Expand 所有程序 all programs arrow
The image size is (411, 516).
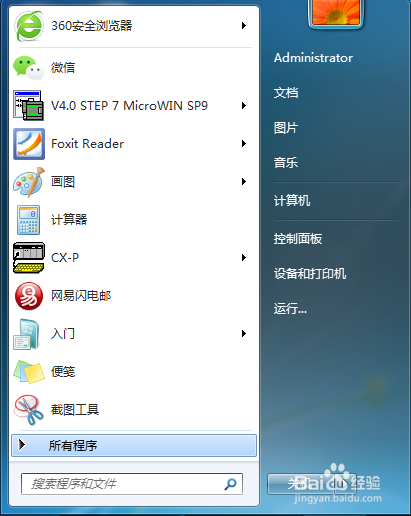(x=22, y=445)
